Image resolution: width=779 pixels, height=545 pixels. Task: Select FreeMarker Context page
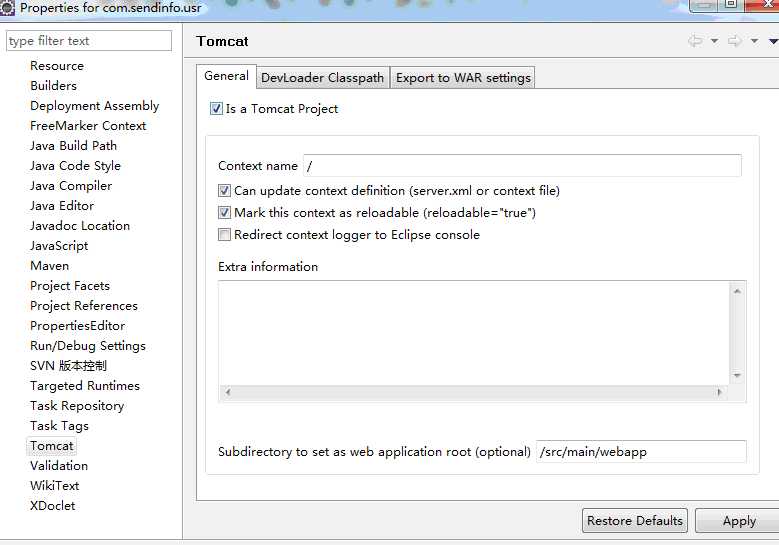[88, 126]
